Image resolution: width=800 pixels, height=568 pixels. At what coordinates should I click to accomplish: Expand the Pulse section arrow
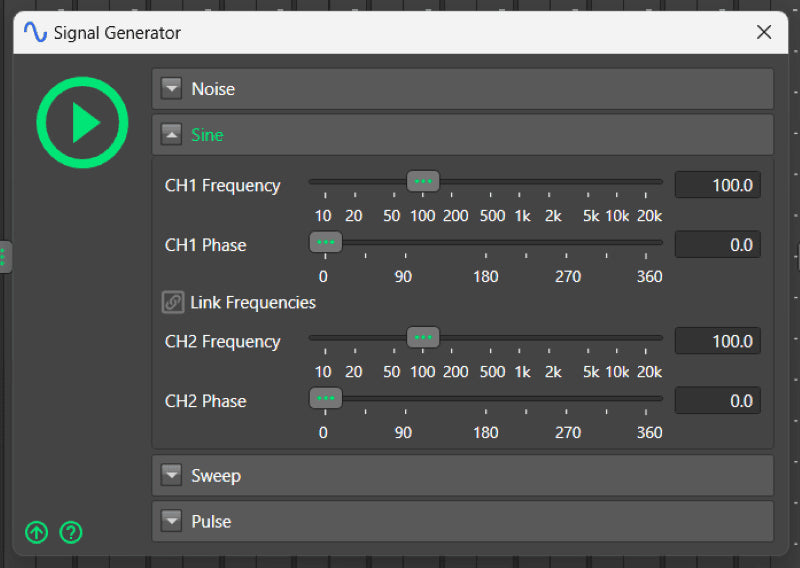[x=173, y=522]
